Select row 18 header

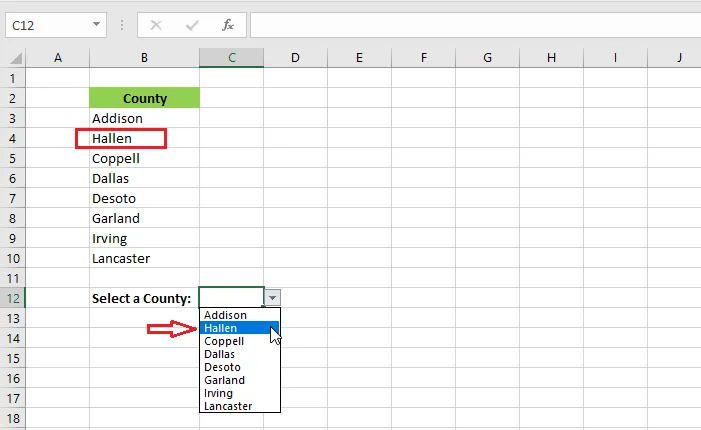click(13, 418)
